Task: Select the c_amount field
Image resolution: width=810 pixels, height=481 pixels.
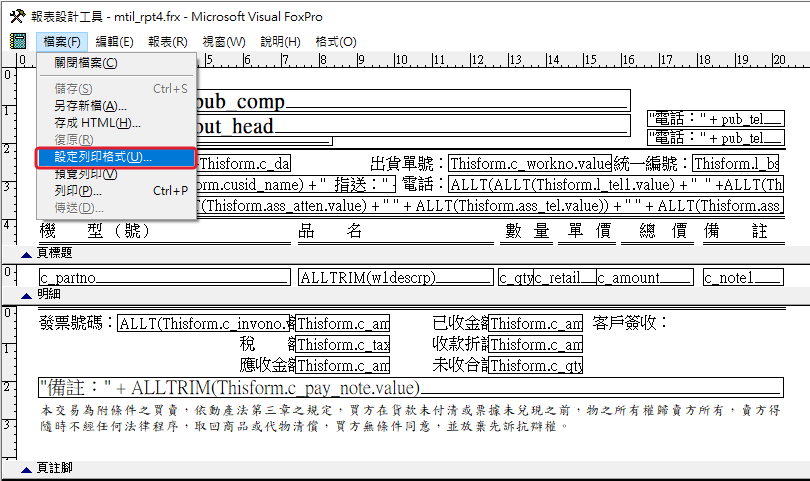Action: [x=645, y=277]
